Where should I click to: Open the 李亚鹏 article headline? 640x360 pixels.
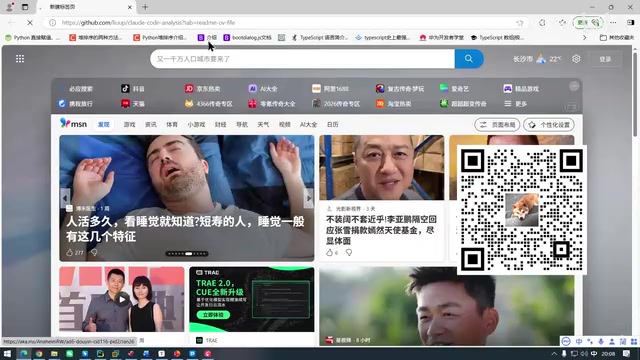click(x=381, y=230)
